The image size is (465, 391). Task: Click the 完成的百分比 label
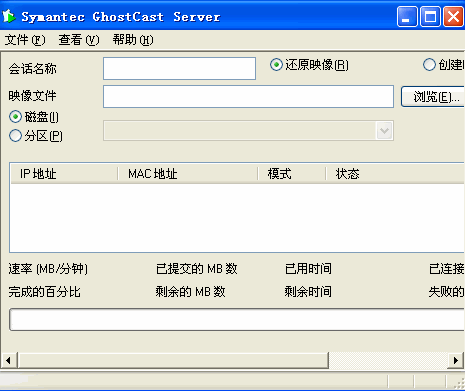(x=44, y=292)
